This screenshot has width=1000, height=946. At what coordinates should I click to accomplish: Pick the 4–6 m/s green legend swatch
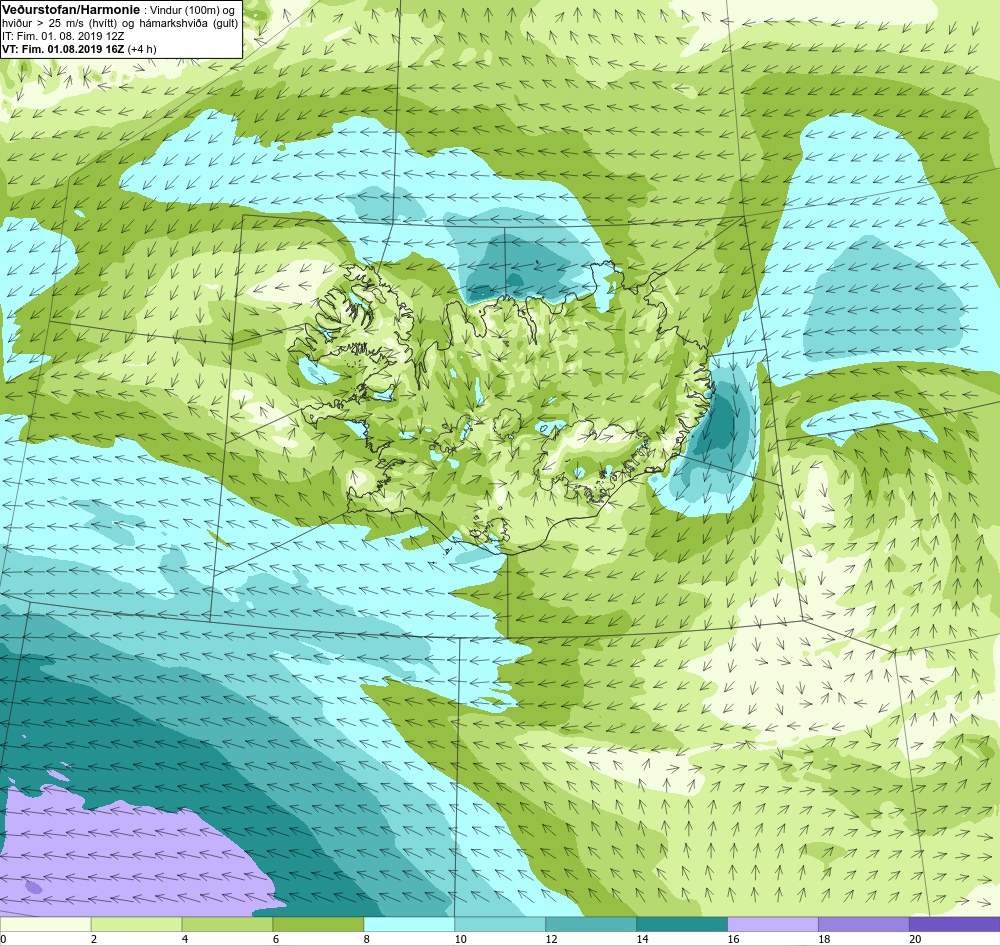[227, 924]
